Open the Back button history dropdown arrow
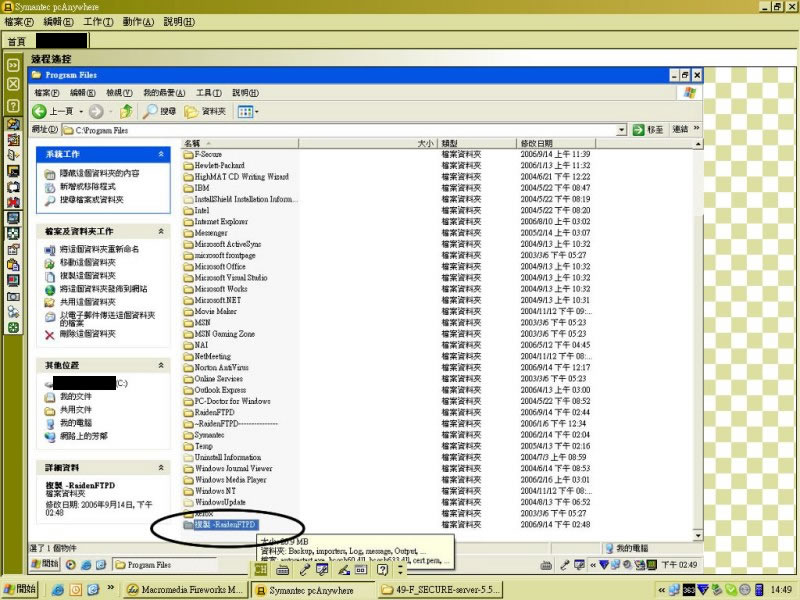The width and height of the screenshot is (800, 600). click(81, 111)
